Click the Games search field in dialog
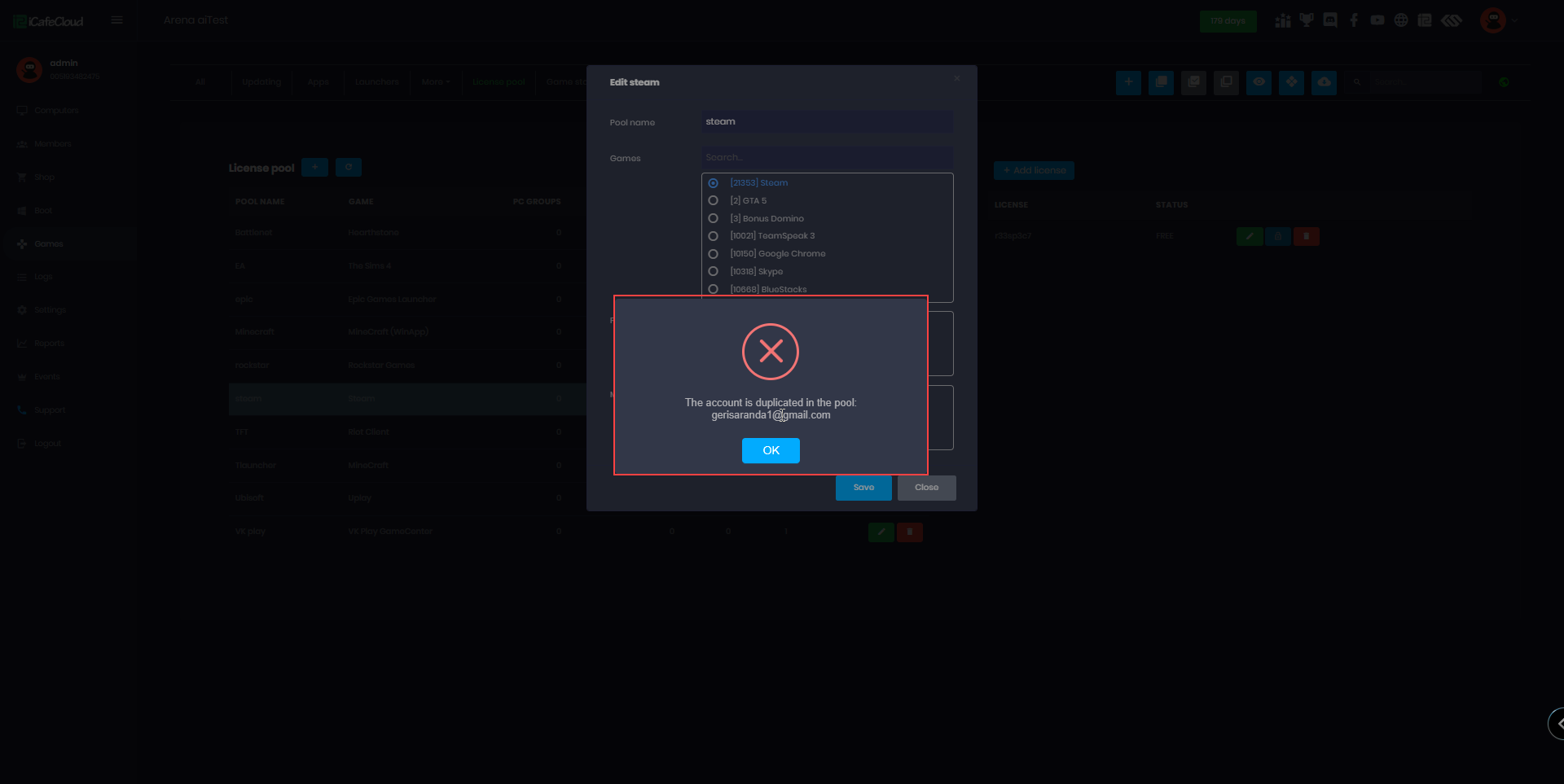This screenshot has height=784, width=1564. [x=826, y=158]
